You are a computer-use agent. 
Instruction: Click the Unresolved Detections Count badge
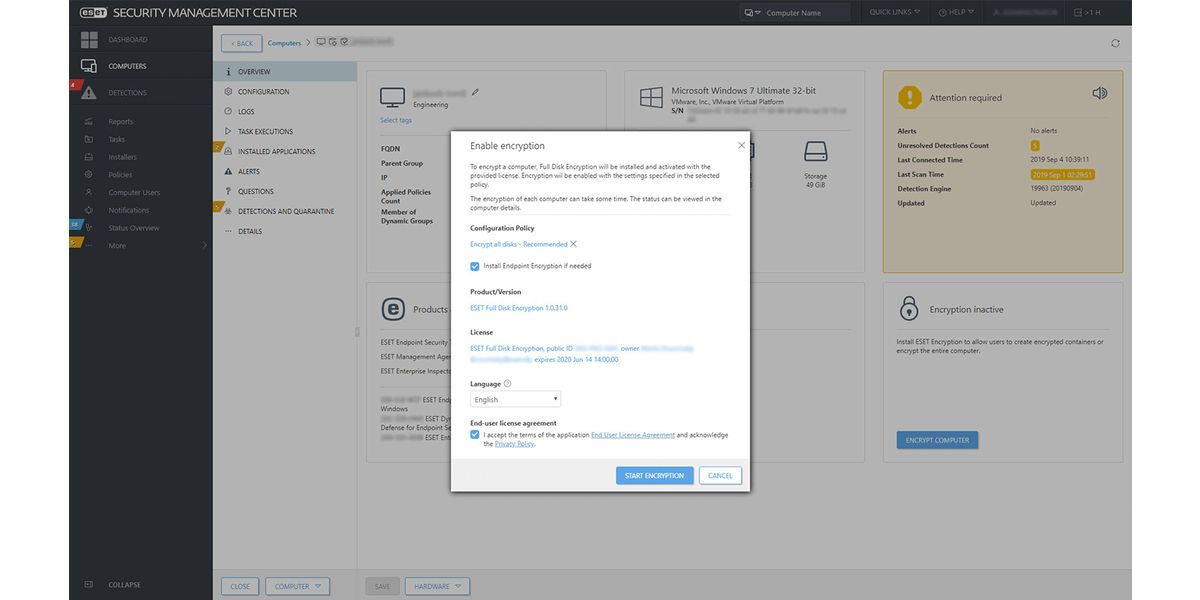tap(1035, 146)
